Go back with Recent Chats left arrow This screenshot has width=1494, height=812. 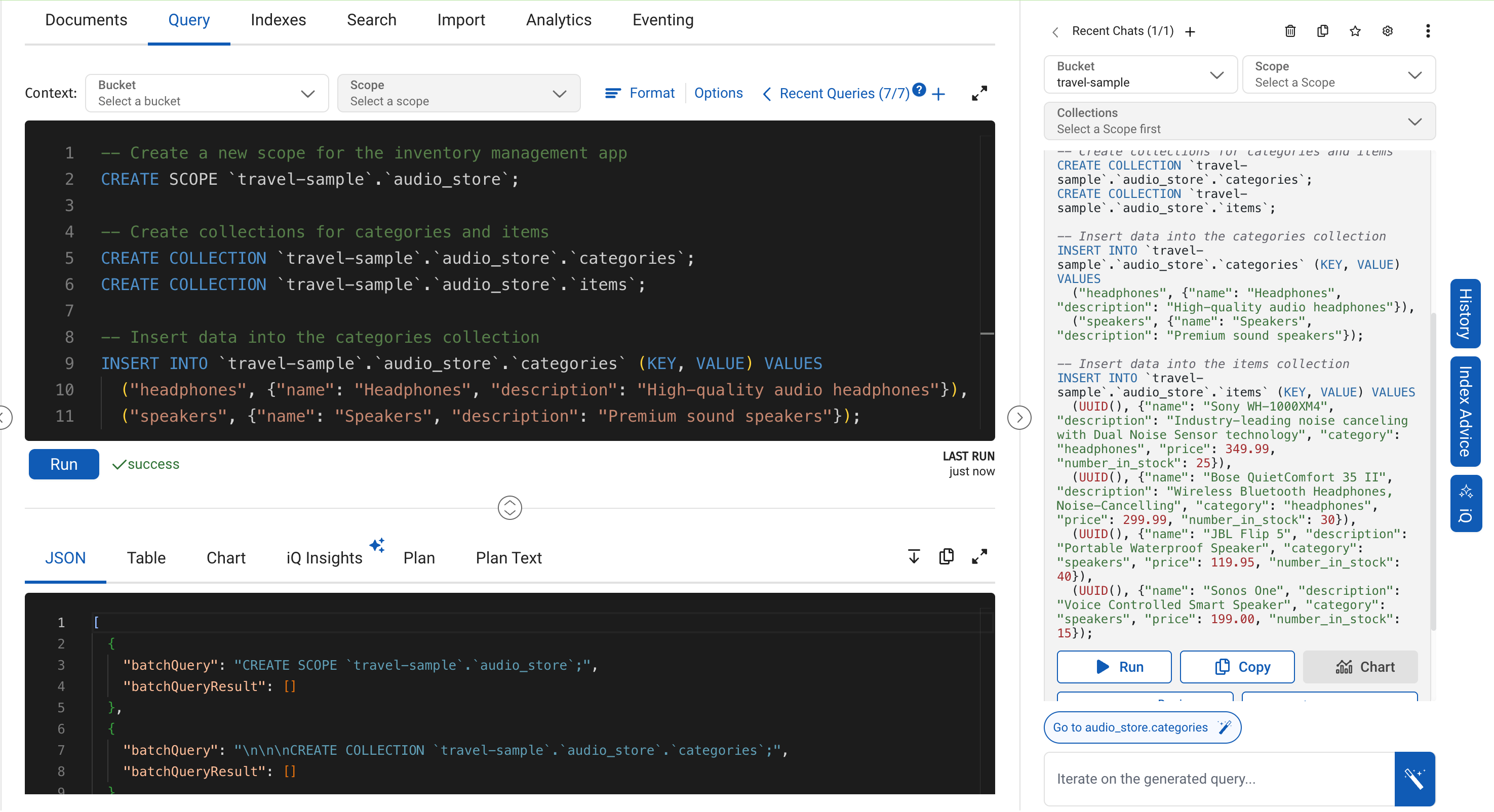tap(1055, 32)
